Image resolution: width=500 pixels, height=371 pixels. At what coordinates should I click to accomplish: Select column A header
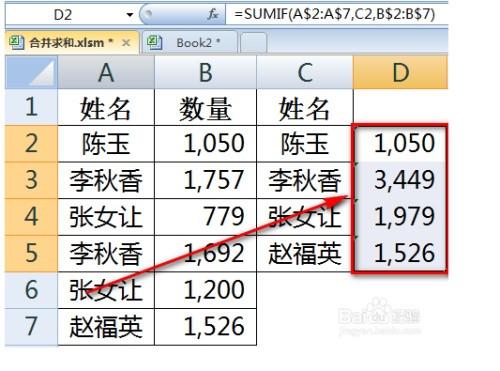106,72
